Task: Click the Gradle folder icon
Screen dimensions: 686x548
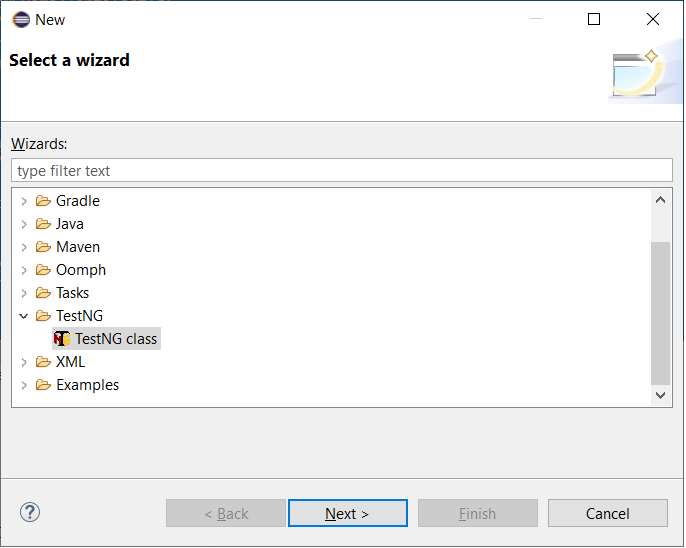Action: 43,201
